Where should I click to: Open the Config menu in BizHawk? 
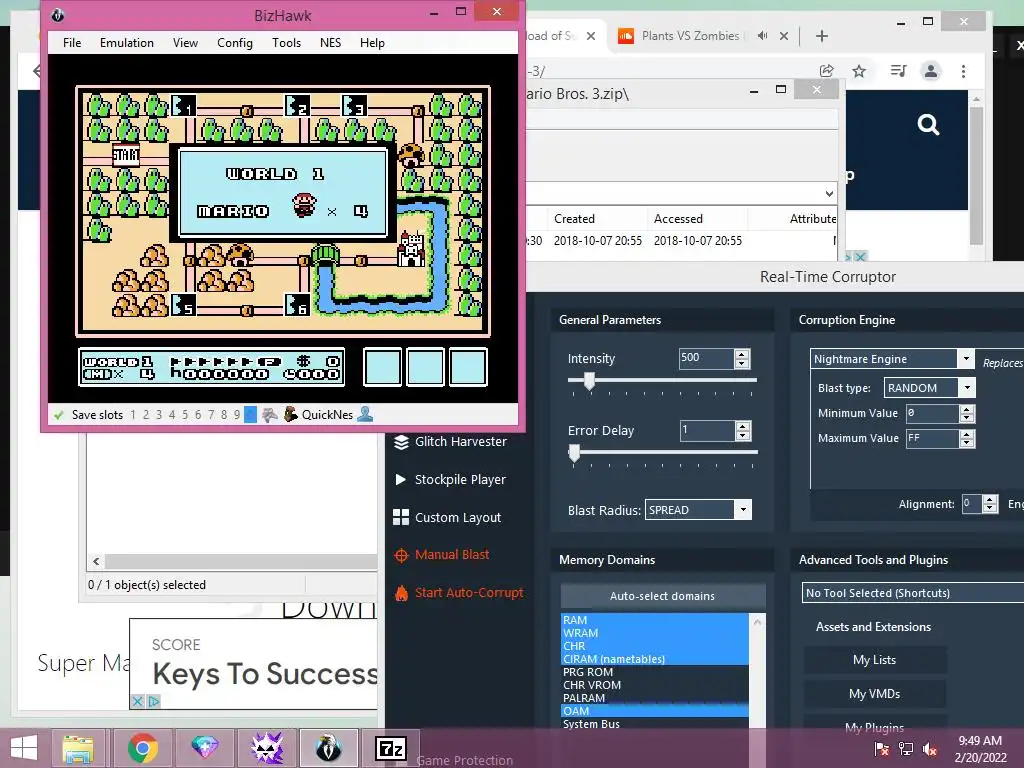(234, 43)
